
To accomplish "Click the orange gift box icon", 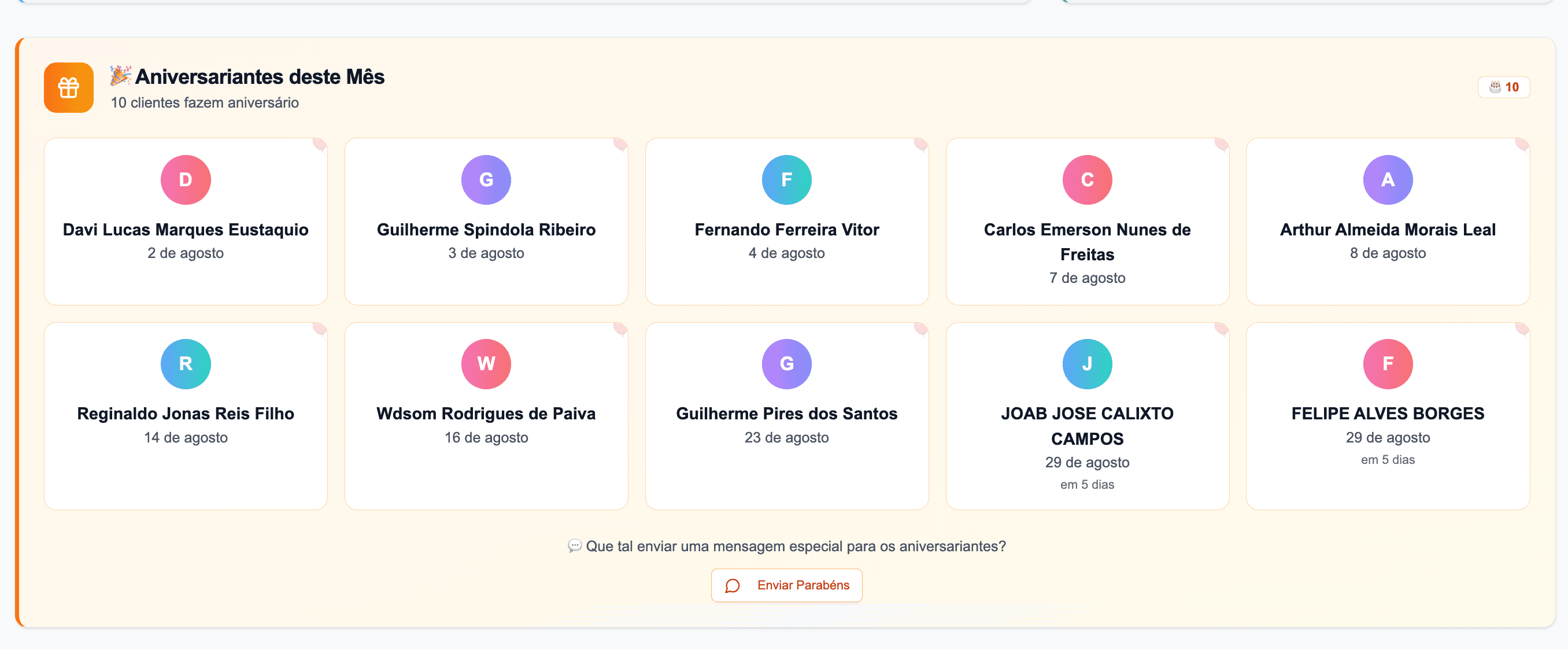I will click(x=68, y=88).
